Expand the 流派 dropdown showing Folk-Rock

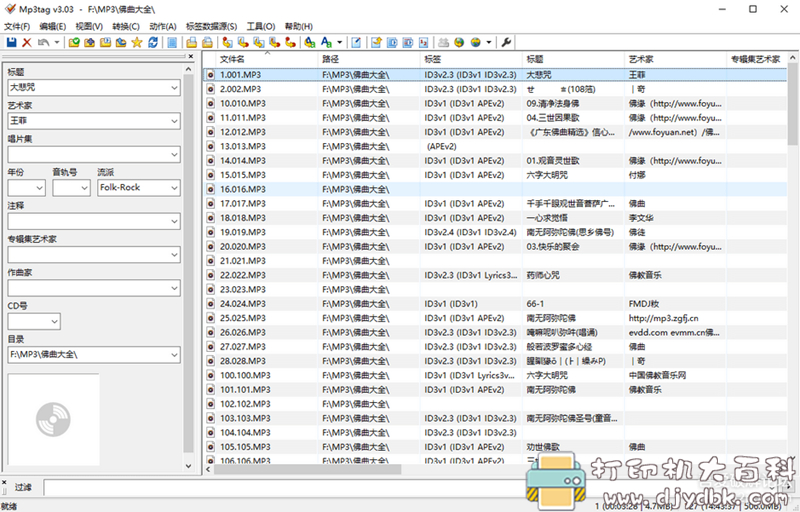coord(174,188)
